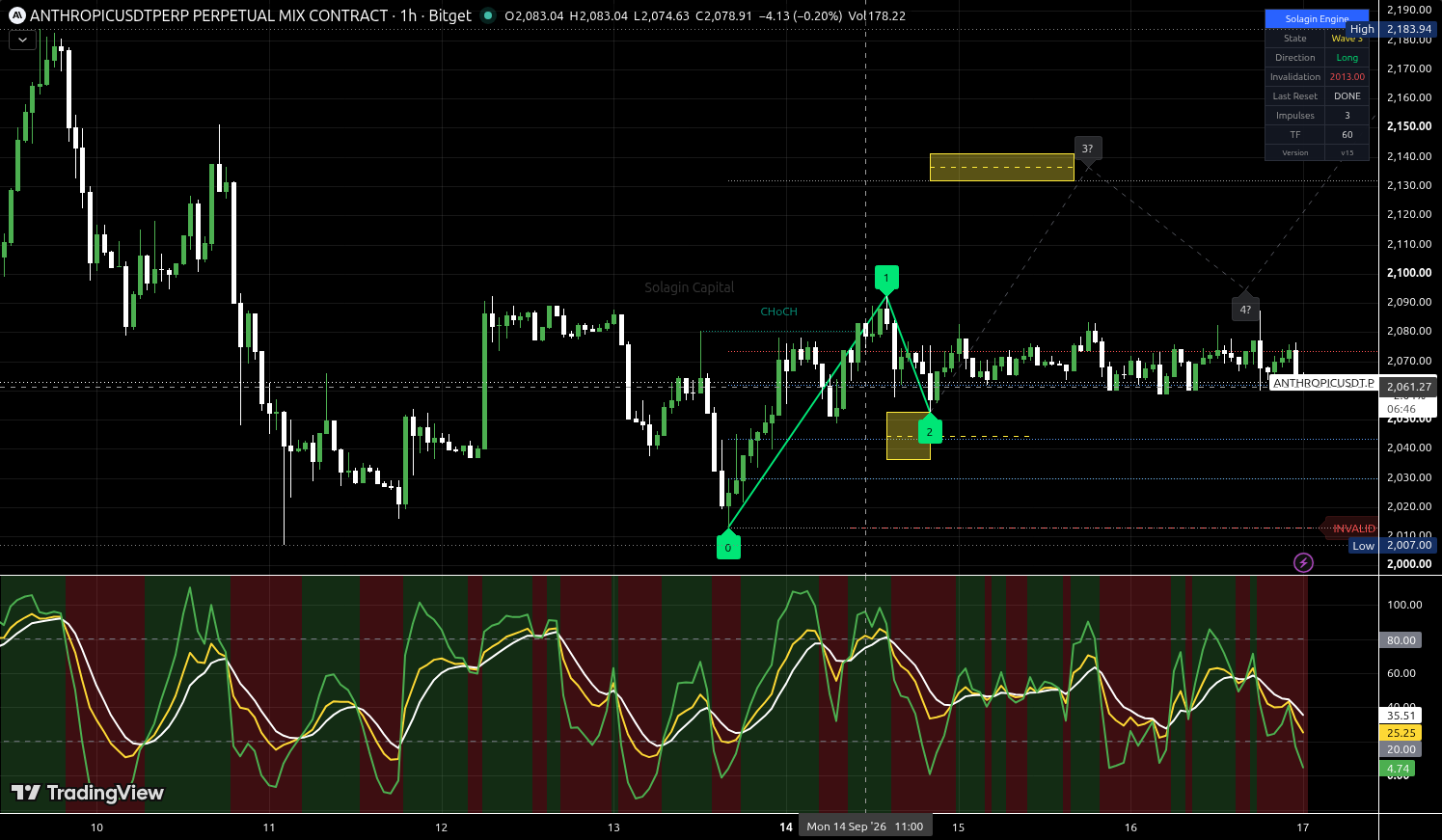Click the TF value 60
The image size is (1442, 840).
(1347, 135)
